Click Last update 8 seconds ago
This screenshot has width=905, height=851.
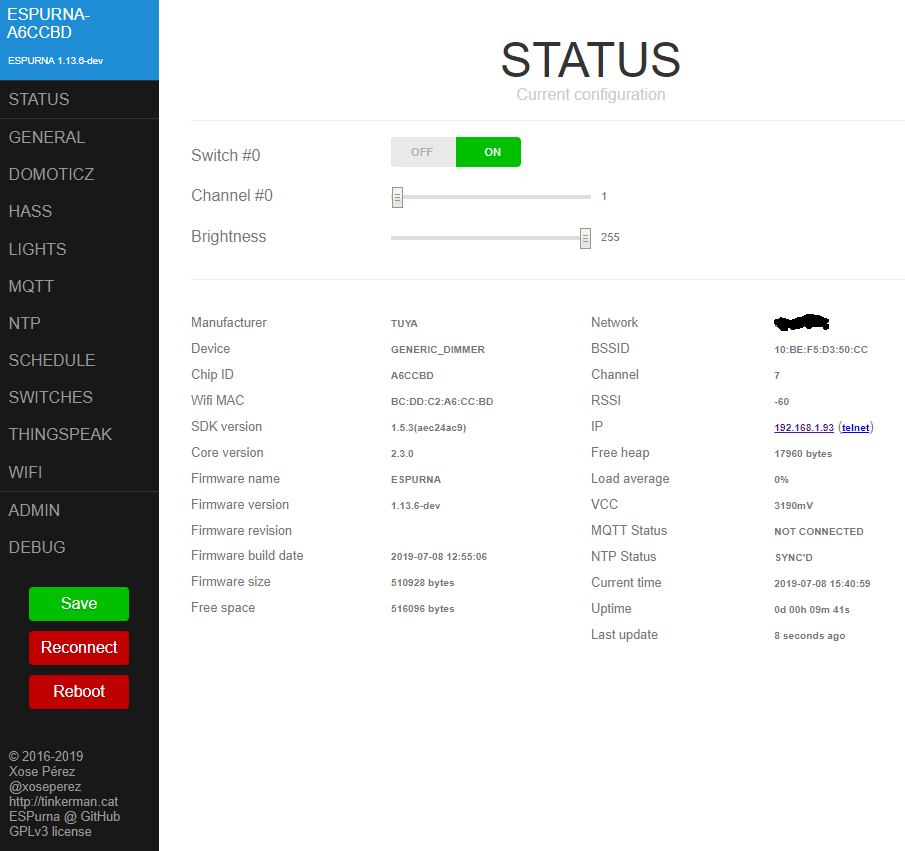pyautogui.click(x=809, y=635)
